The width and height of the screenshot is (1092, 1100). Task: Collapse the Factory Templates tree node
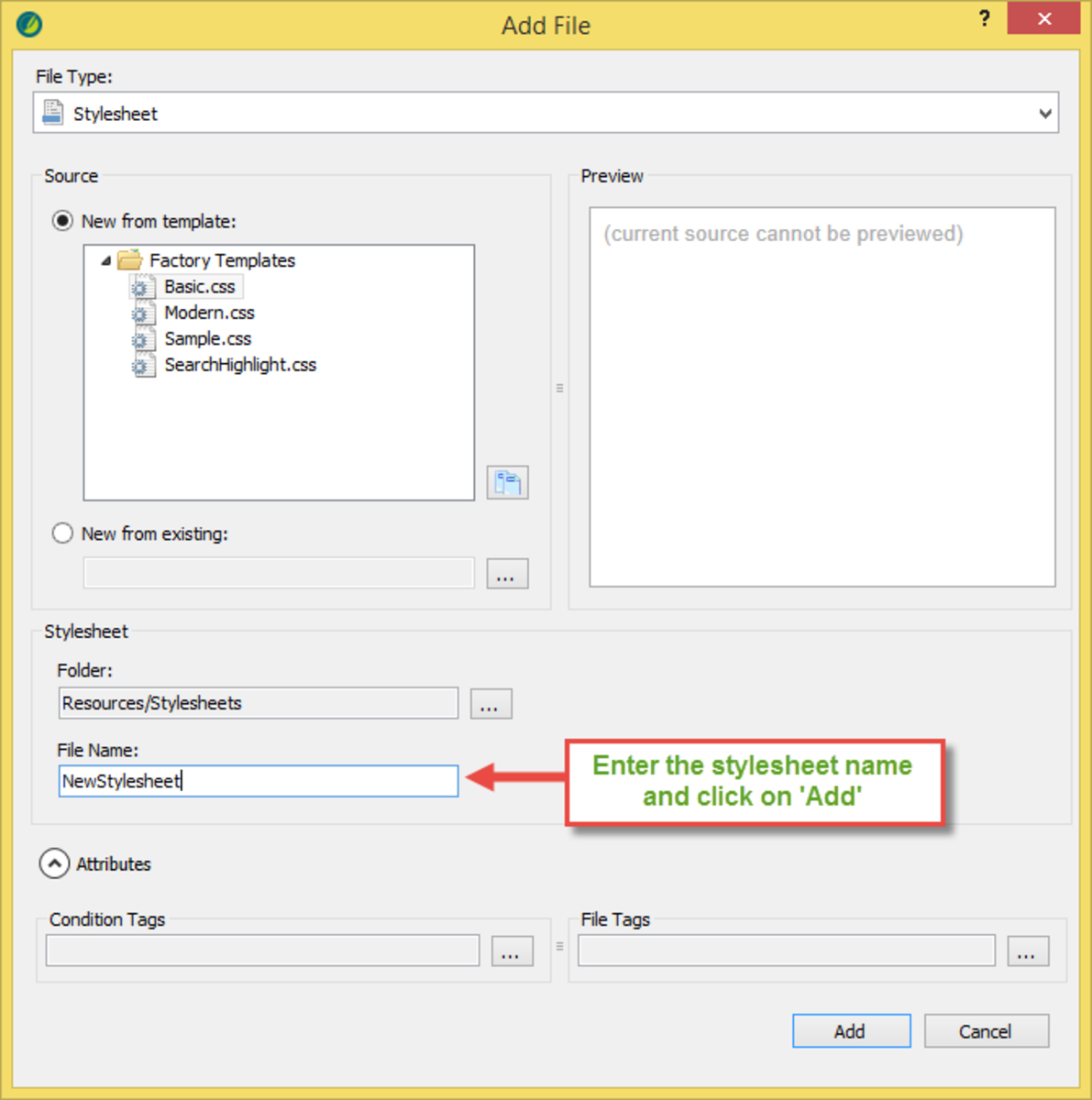pos(107,260)
